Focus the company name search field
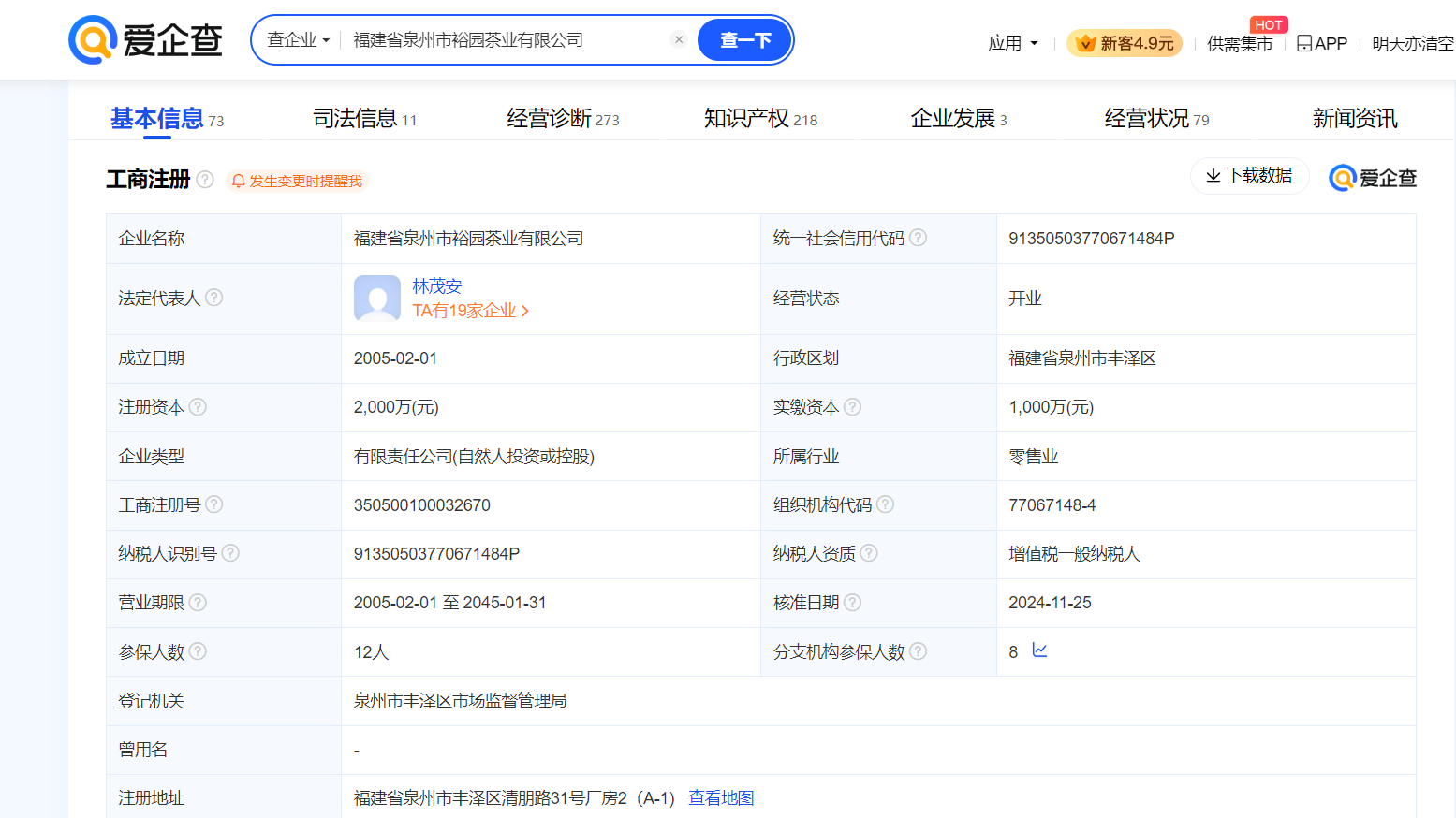This screenshot has height=818, width=1456. [506, 40]
